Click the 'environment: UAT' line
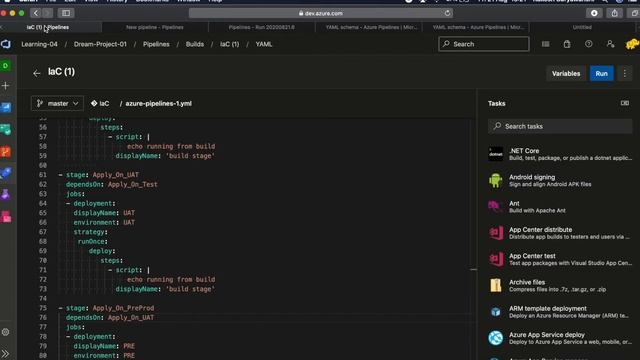Image resolution: width=640 pixels, height=360 pixels. [x=104, y=222]
